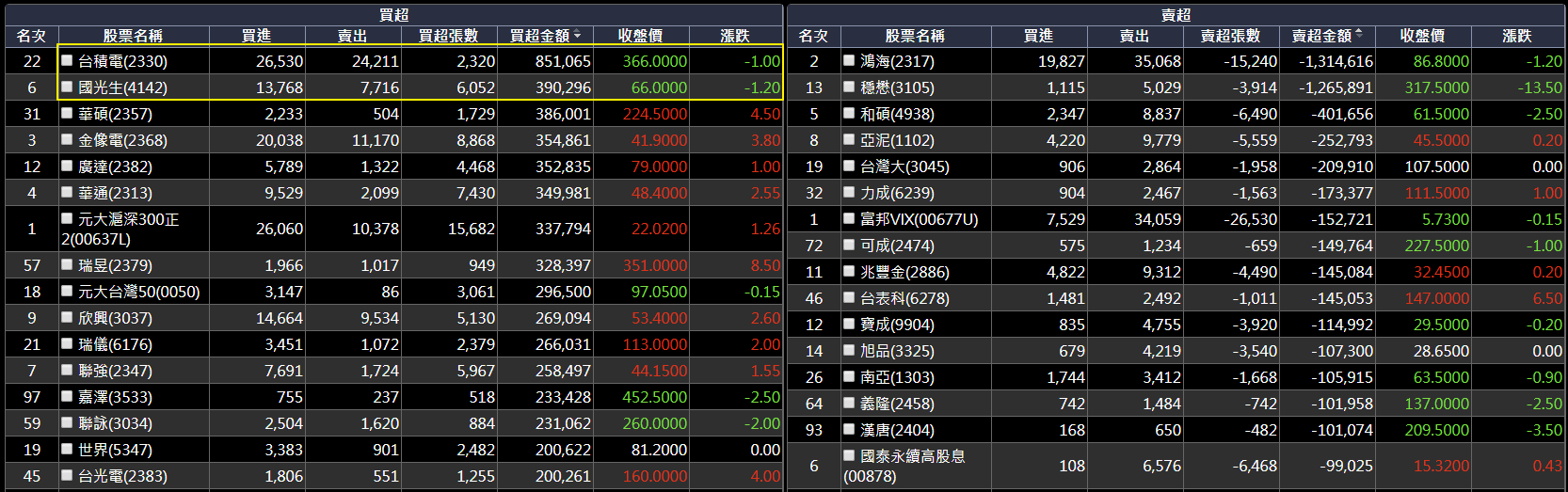Select the 金像電(2368) row checkbox

point(67,139)
